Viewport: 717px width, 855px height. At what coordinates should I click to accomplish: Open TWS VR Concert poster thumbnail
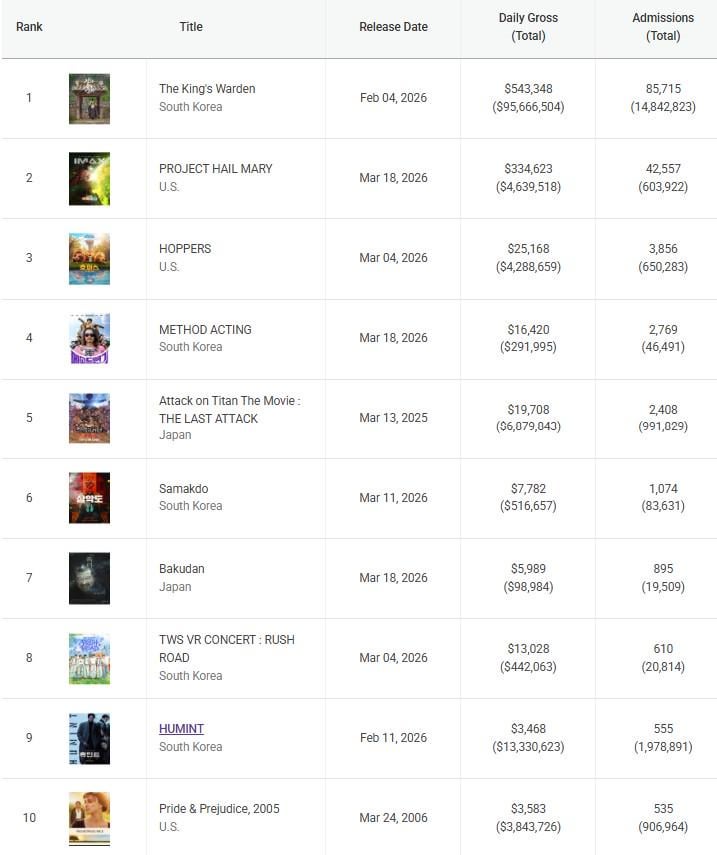pos(89,658)
